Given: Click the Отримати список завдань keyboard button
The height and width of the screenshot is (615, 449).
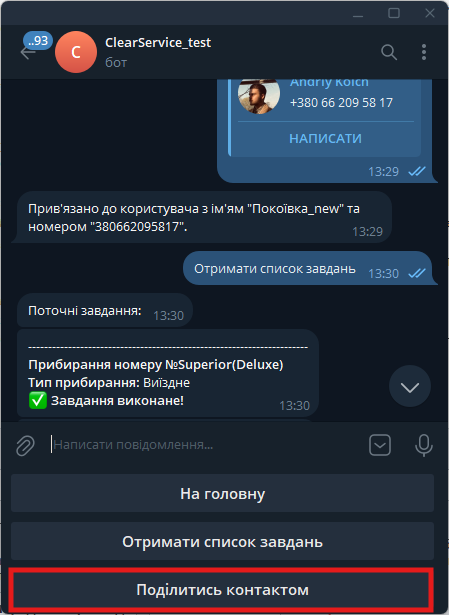Looking at the screenshot, I should 222,541.
